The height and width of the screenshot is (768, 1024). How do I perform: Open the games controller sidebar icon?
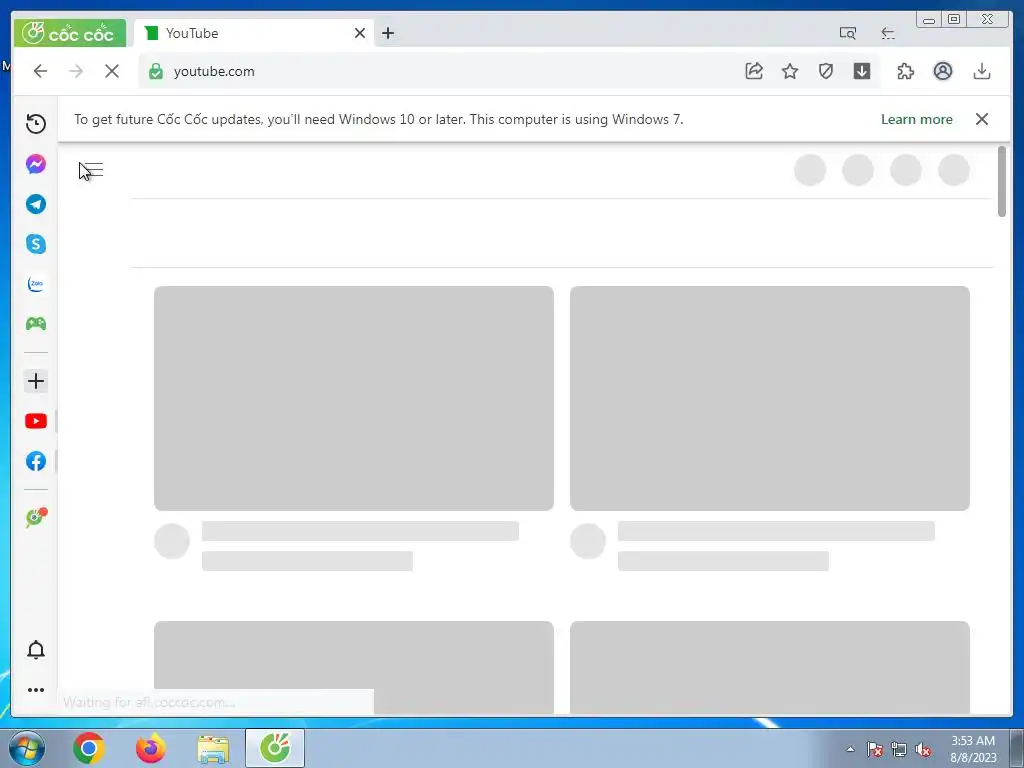coord(36,324)
